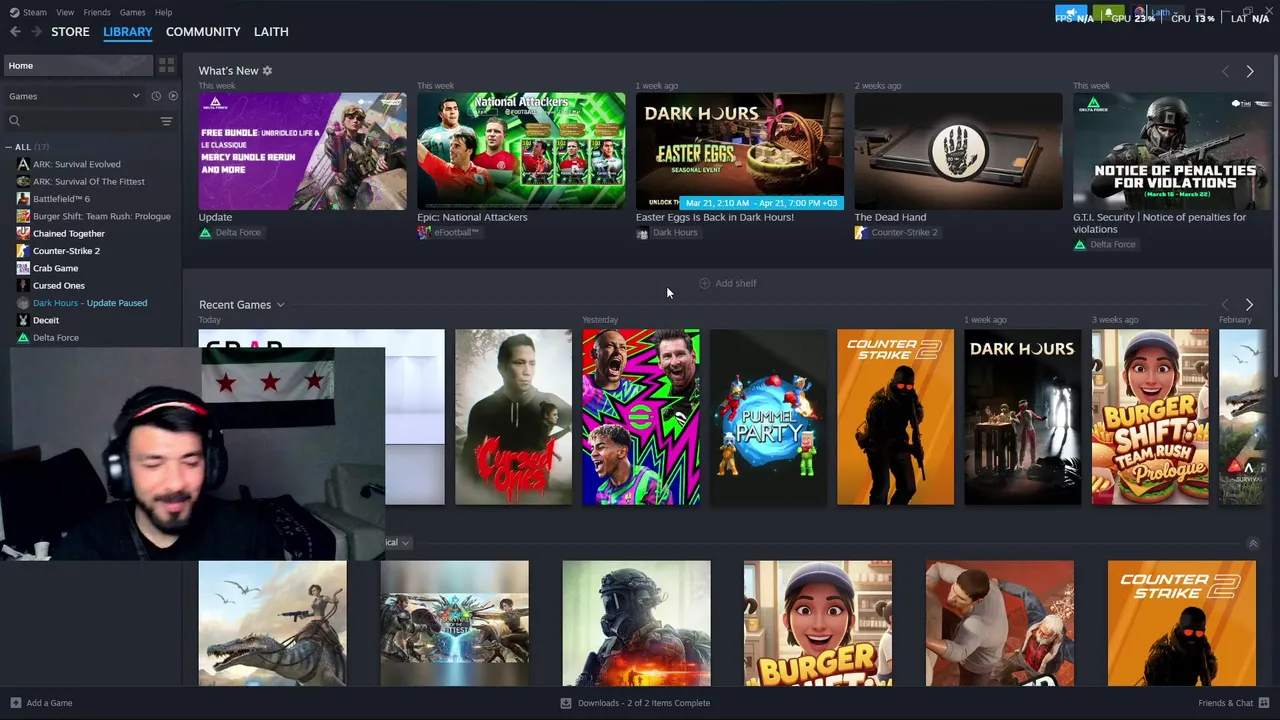Click the Add a Game plus icon
This screenshot has width=1280, height=720.
pos(15,703)
